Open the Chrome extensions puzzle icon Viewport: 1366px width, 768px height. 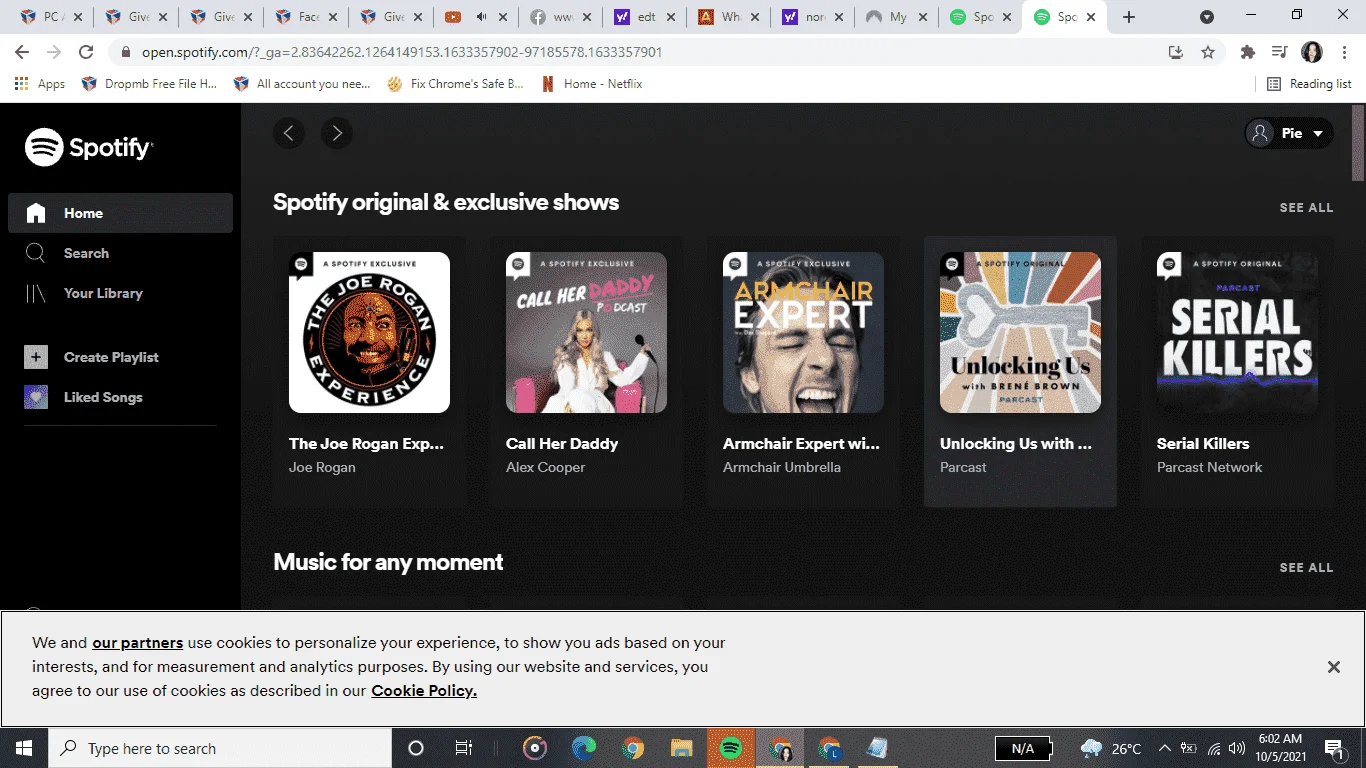click(1248, 52)
